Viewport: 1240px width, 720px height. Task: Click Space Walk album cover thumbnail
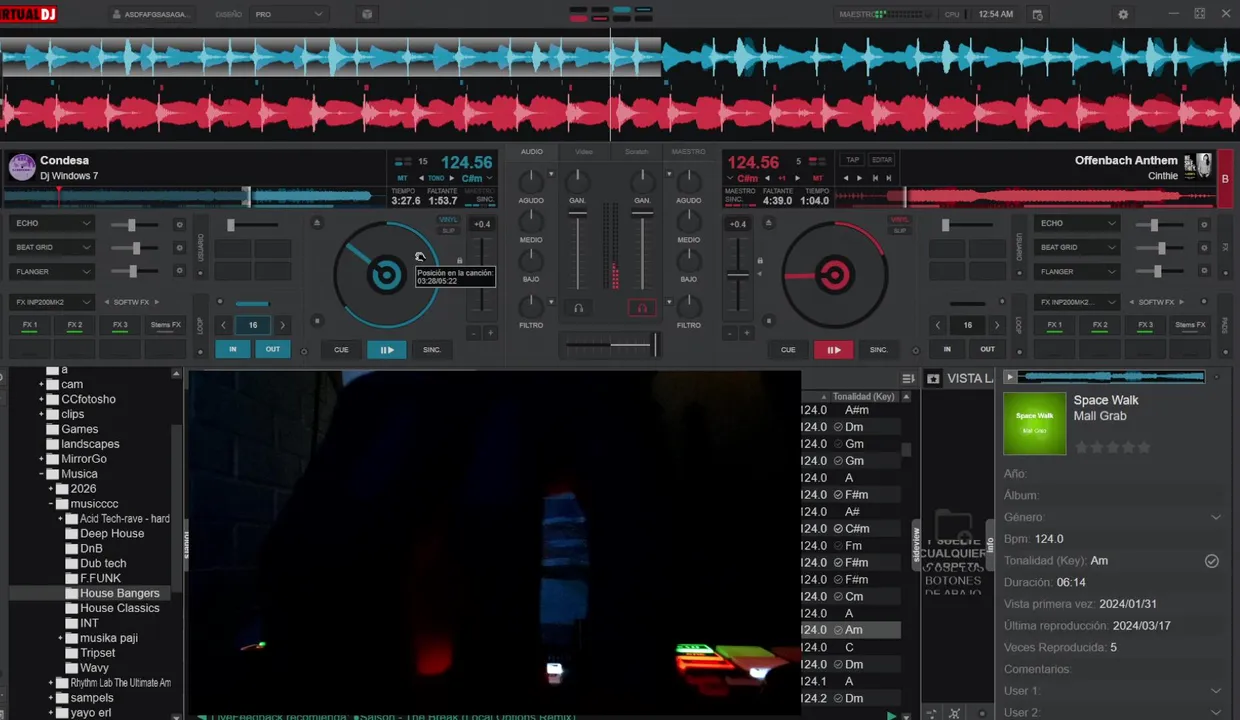click(1035, 424)
